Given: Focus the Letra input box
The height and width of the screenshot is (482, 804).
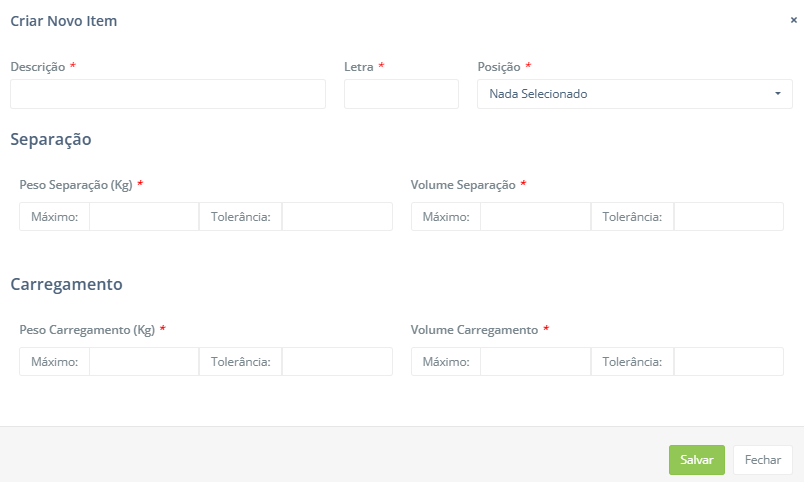Looking at the screenshot, I should point(401,94).
